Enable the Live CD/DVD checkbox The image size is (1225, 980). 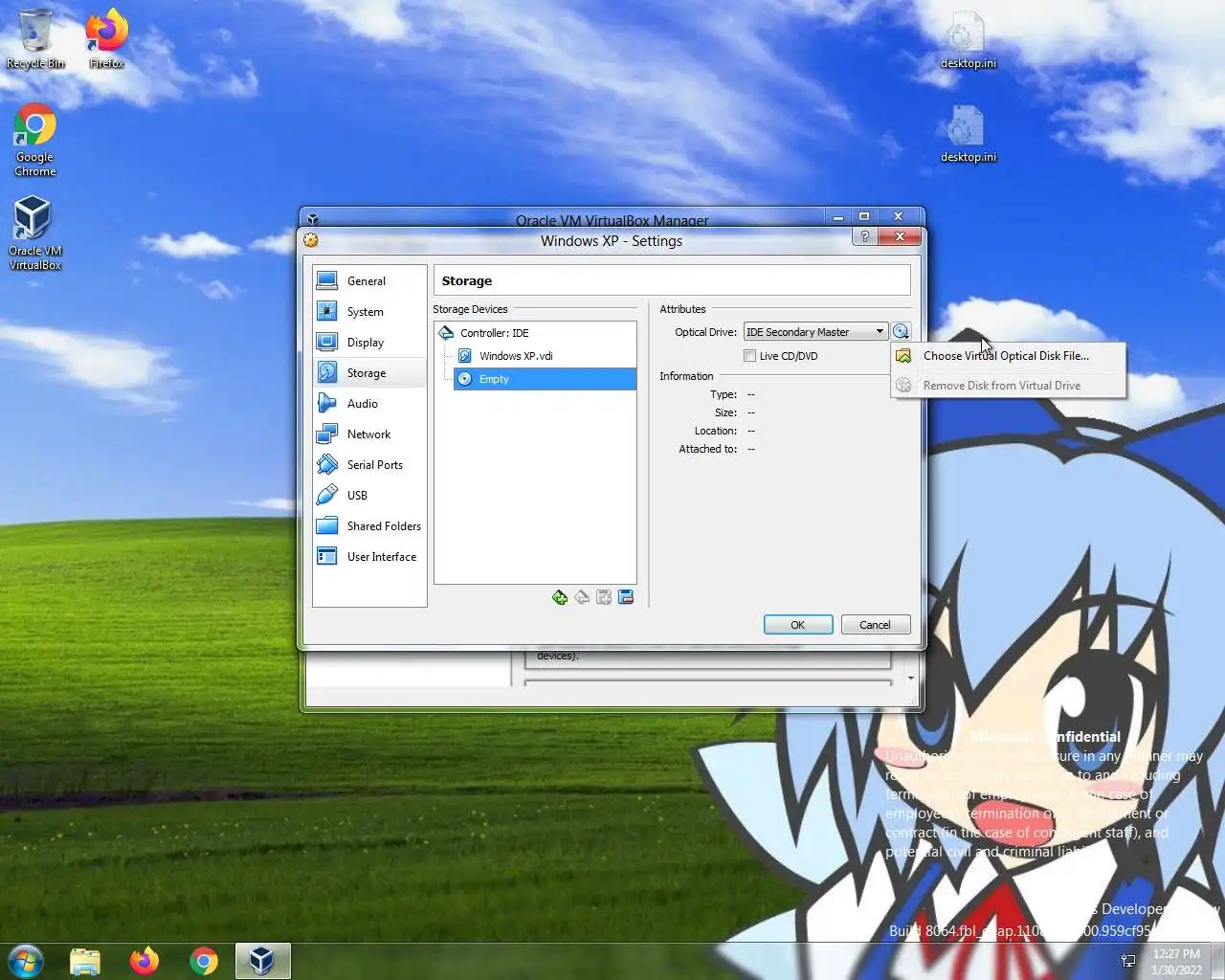(x=750, y=356)
